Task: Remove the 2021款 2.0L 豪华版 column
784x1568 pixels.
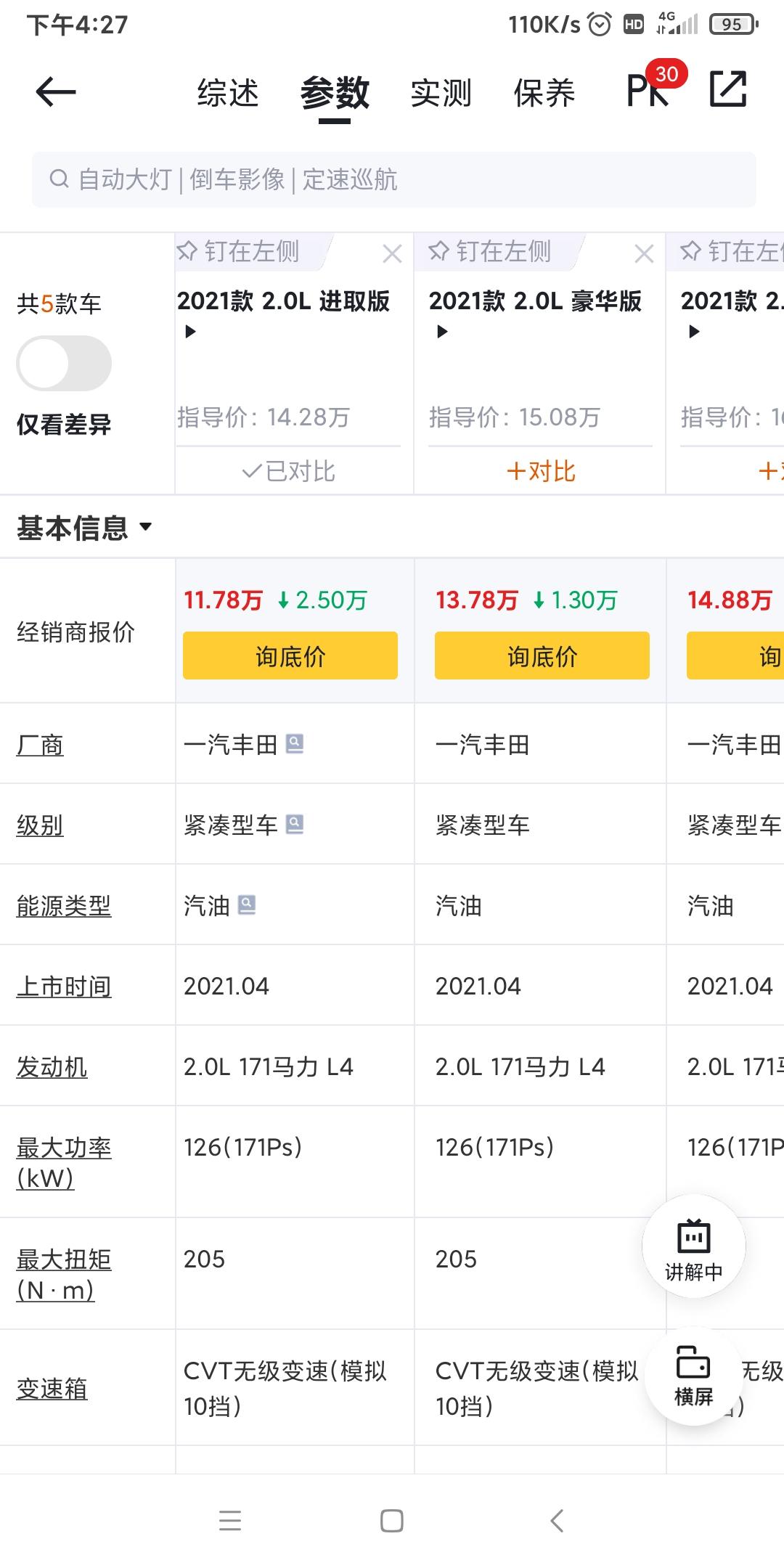Action: pos(644,254)
